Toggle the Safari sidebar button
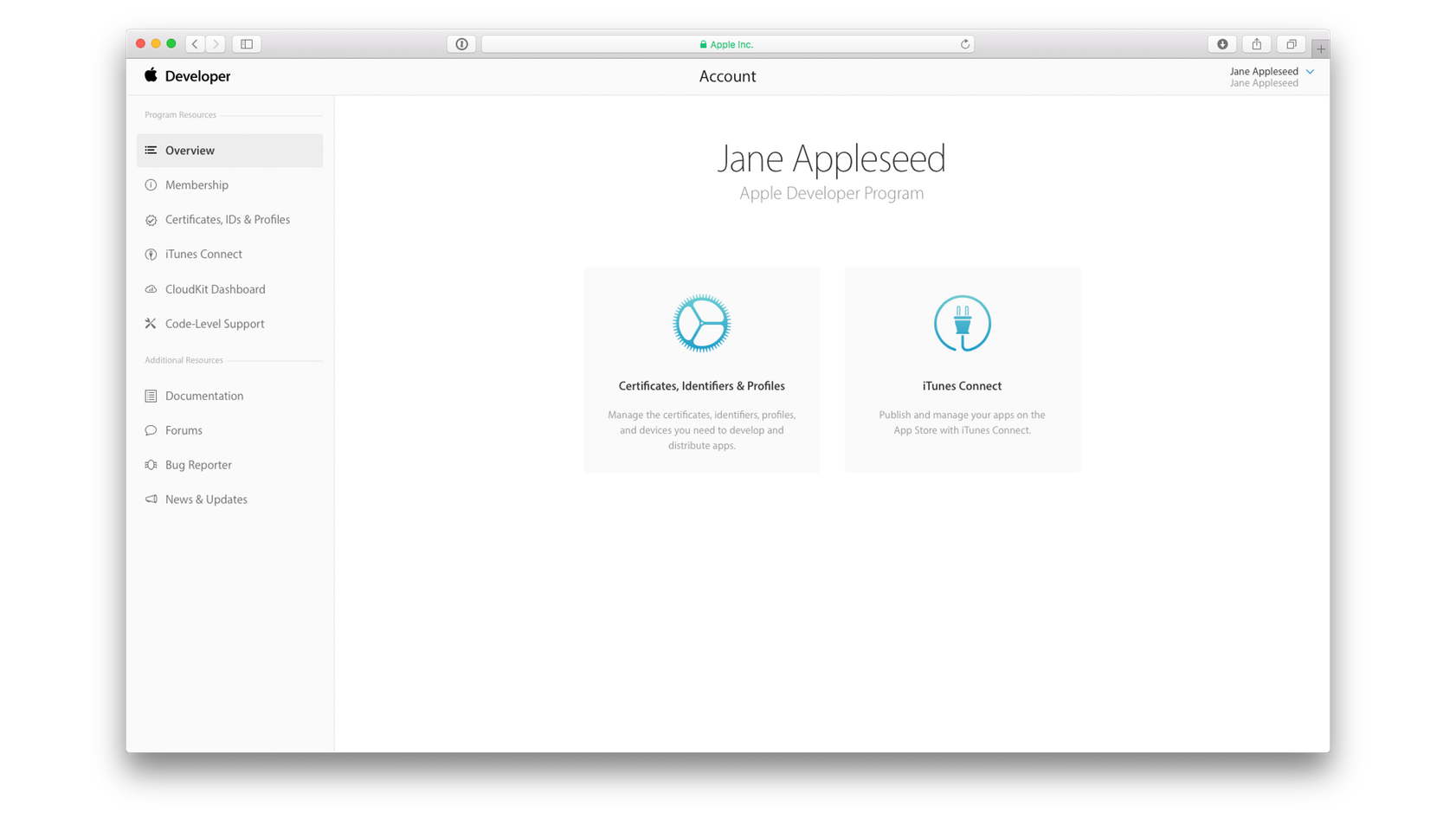Screen dimensions: 1456x819 [247, 44]
